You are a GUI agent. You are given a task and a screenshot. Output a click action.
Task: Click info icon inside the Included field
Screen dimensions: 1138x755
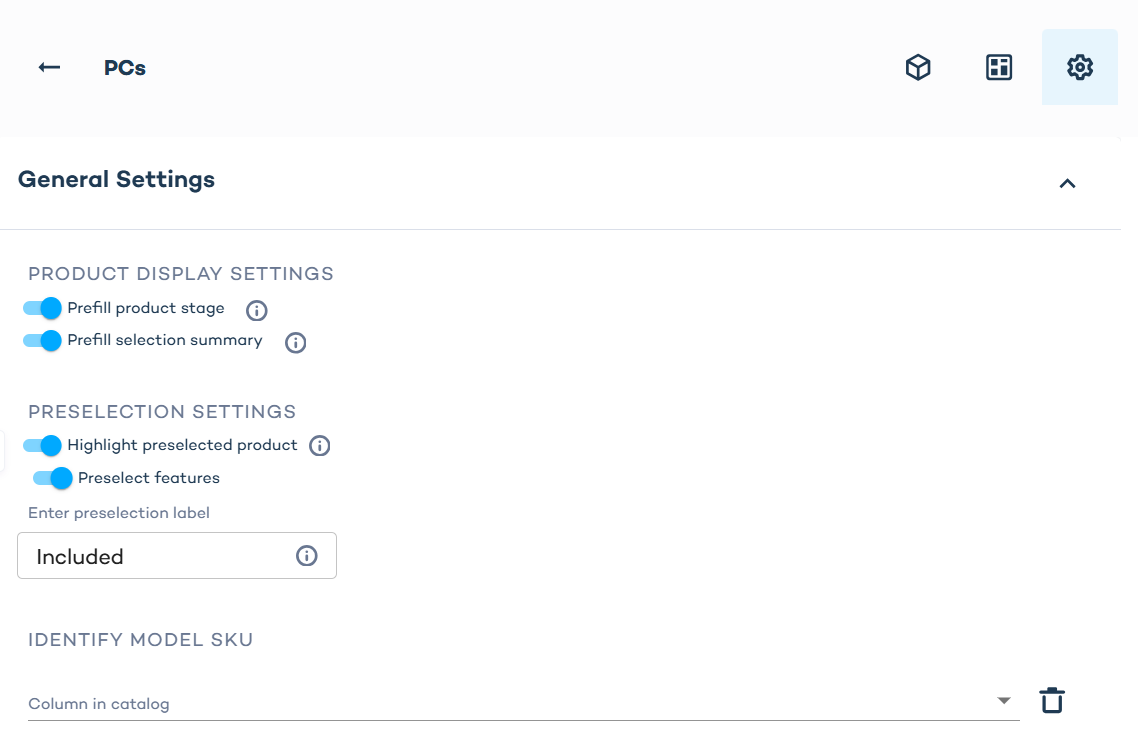307,556
